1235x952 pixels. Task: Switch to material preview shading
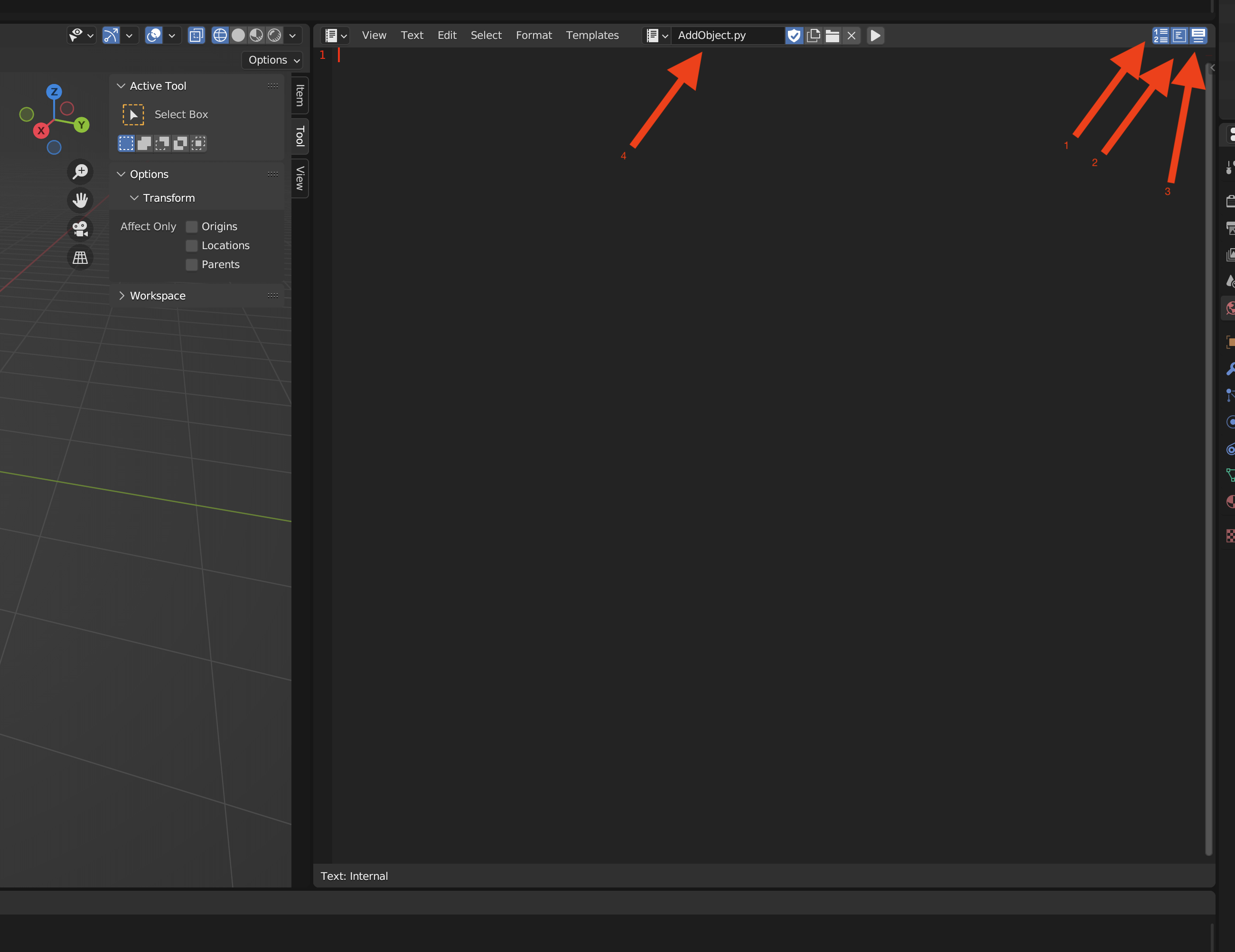256,36
